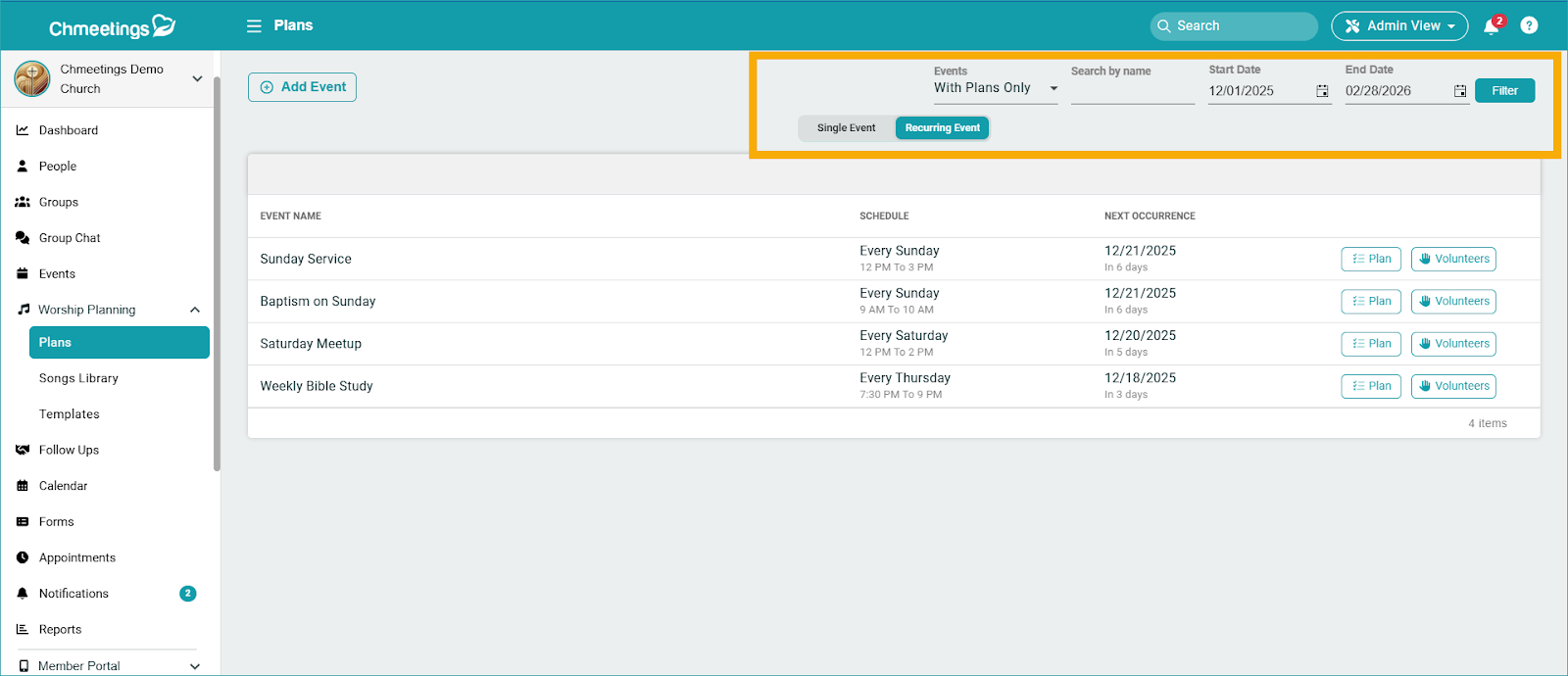
Task: Click the Chmeetings logo
Action: click(112, 26)
